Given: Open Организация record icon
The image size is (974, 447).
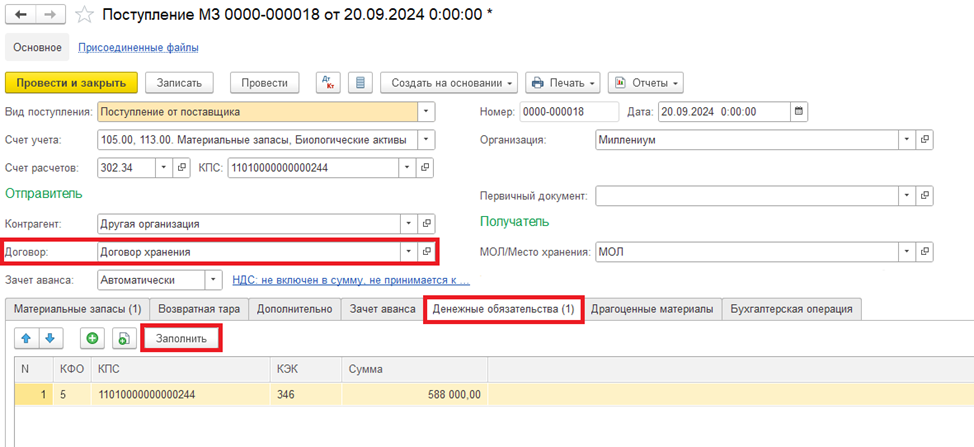Looking at the screenshot, I should (x=924, y=140).
